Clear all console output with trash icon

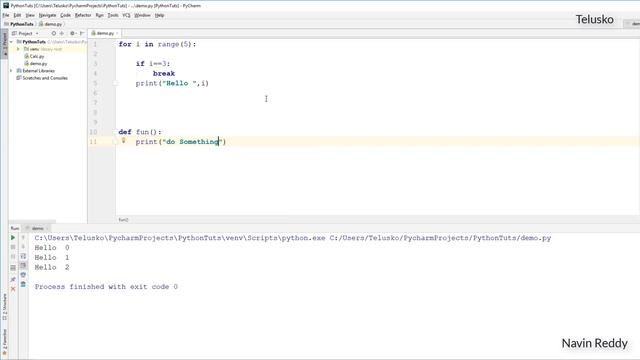point(23,284)
